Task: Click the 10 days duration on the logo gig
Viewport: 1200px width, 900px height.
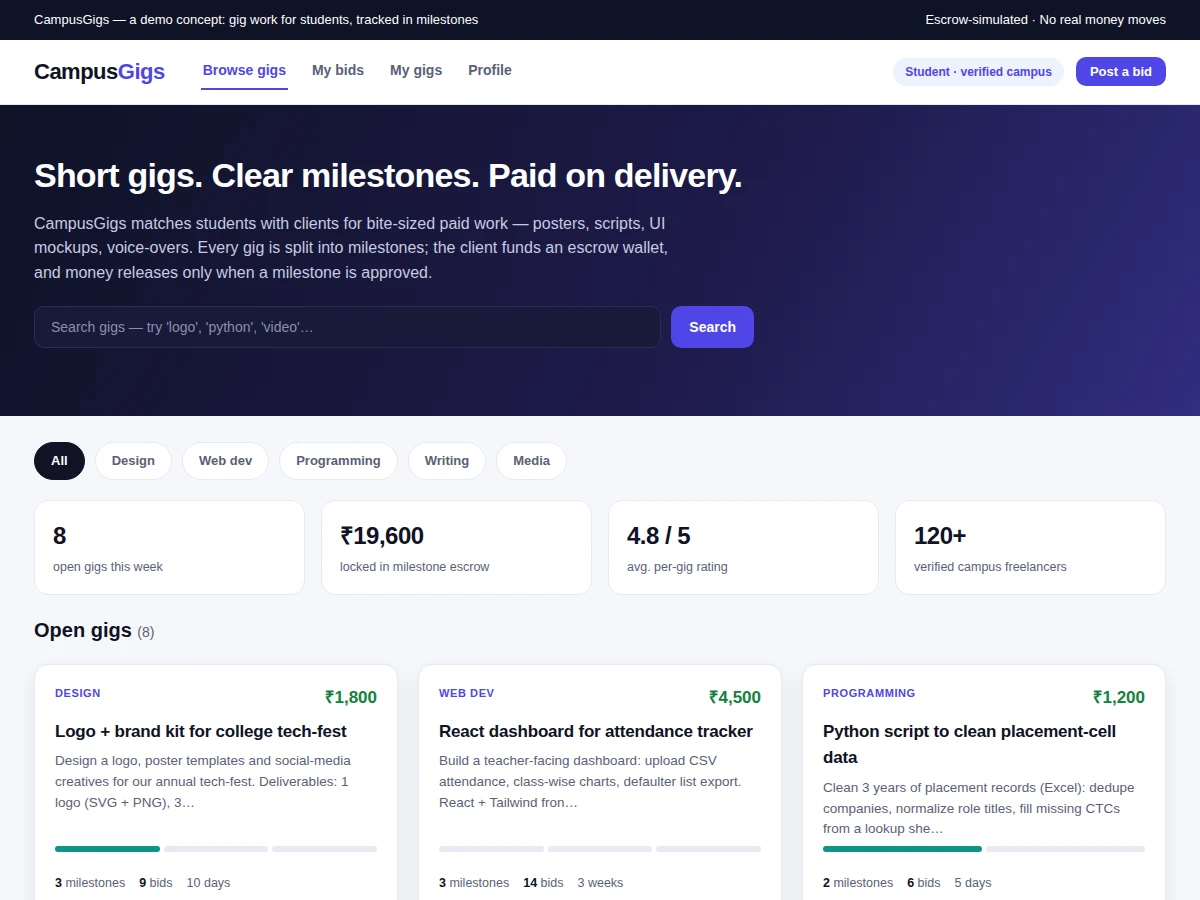Action: click(208, 883)
